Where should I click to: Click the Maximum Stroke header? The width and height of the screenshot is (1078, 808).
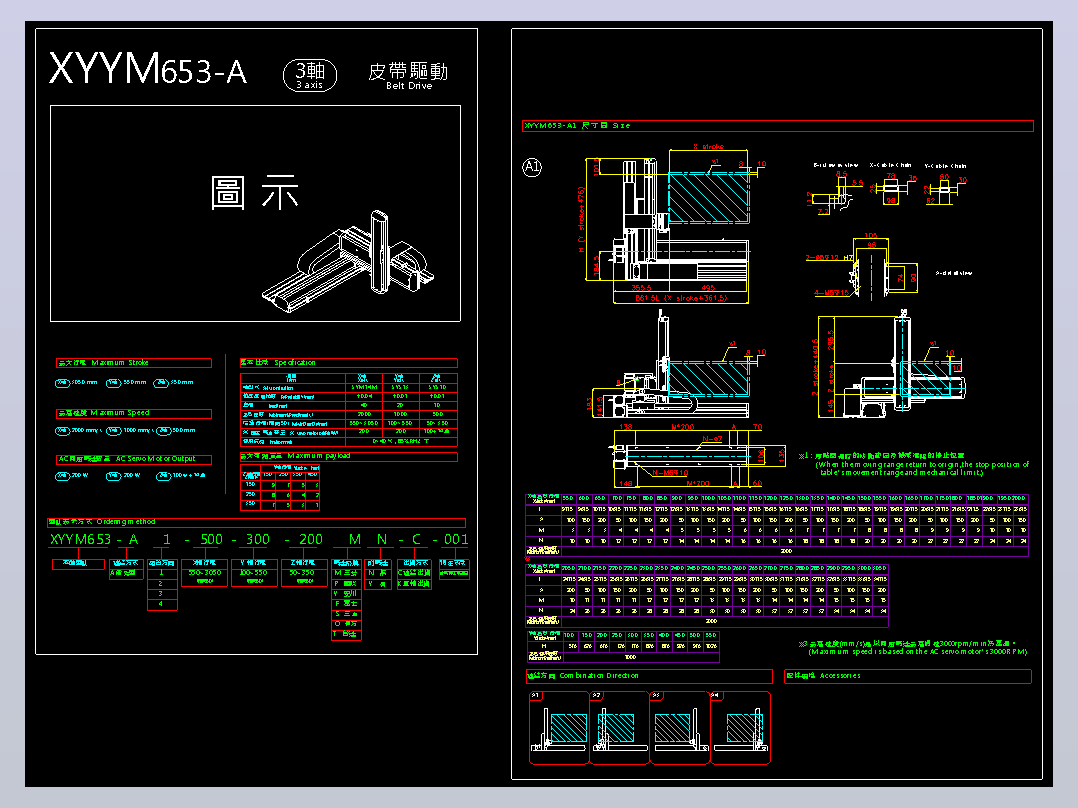pos(133,362)
